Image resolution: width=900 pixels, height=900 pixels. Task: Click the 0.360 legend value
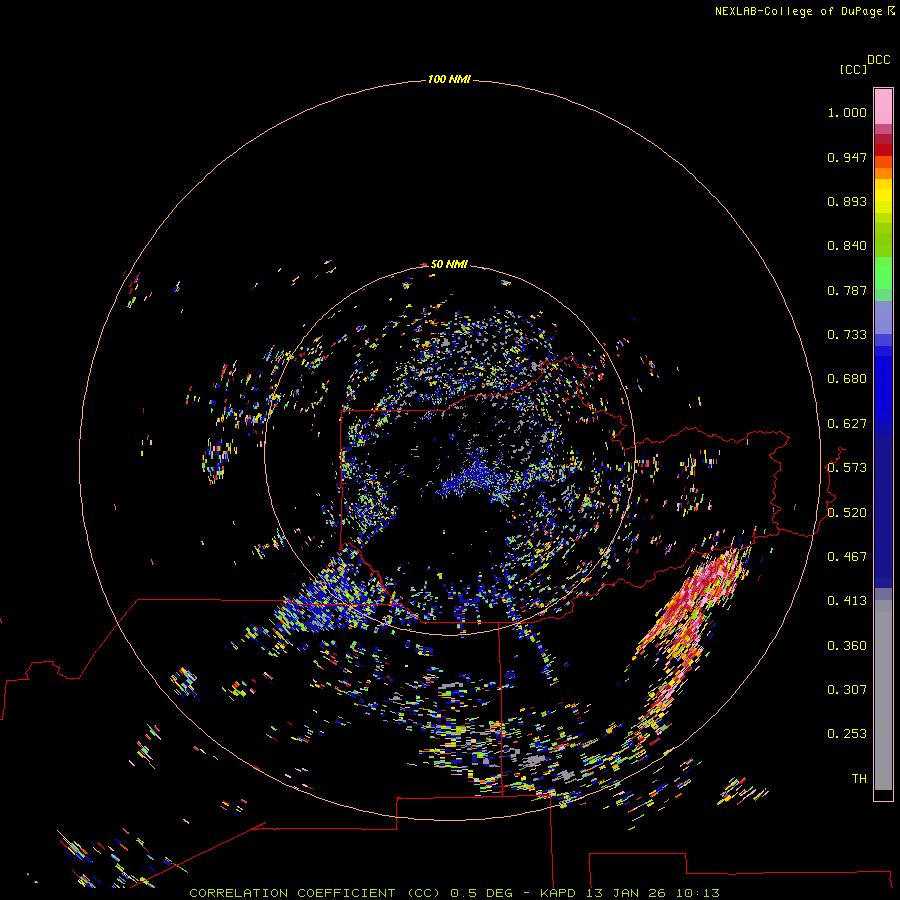pos(847,646)
